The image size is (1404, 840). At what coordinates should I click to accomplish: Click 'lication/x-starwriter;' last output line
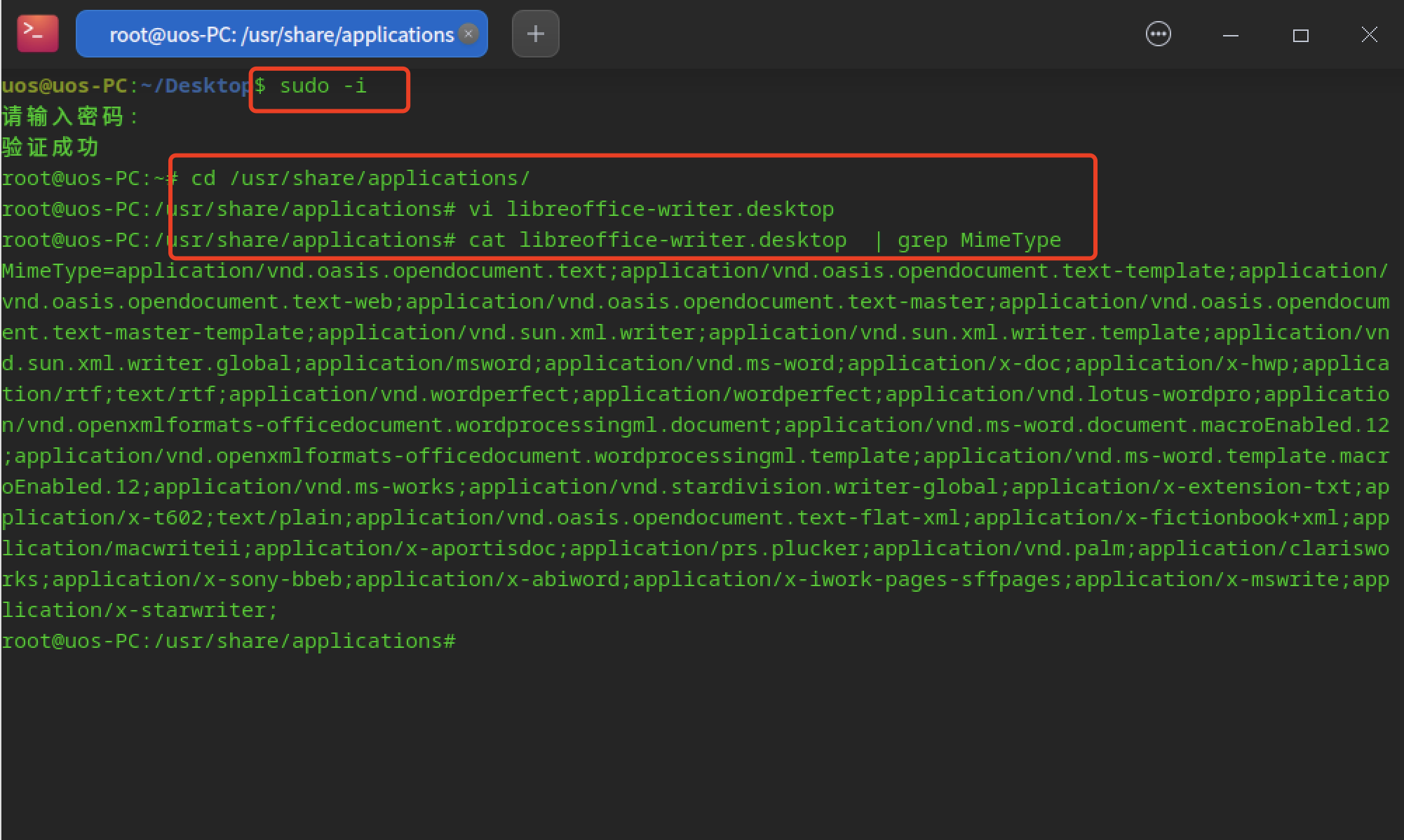coord(139,611)
